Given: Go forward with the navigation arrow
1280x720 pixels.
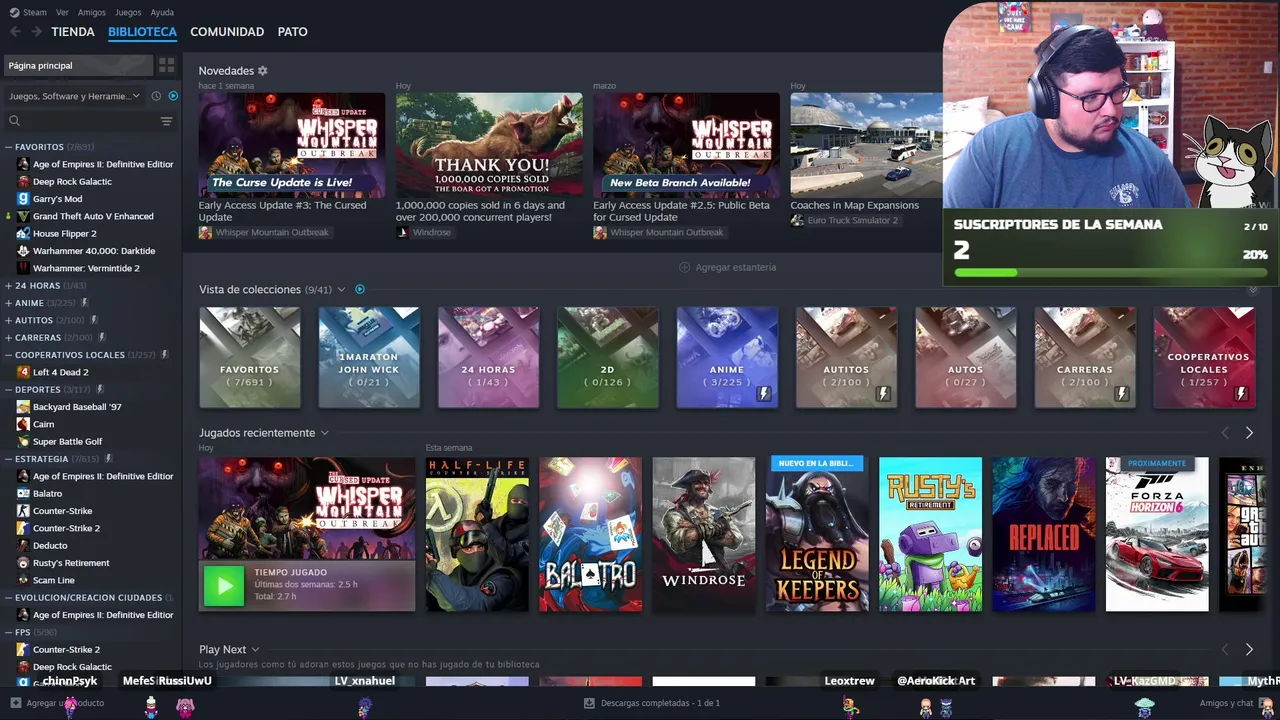Looking at the screenshot, I should (36, 32).
